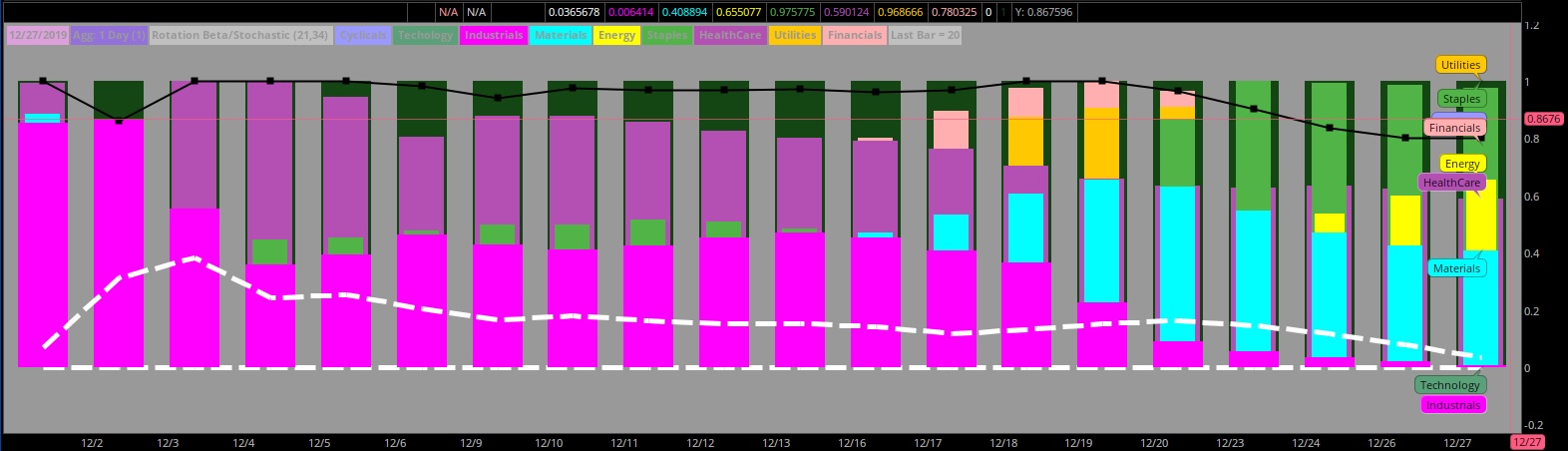This screenshot has width=1568, height=451.
Task: Click the yellow Energy legend label at top
Action: point(616,35)
